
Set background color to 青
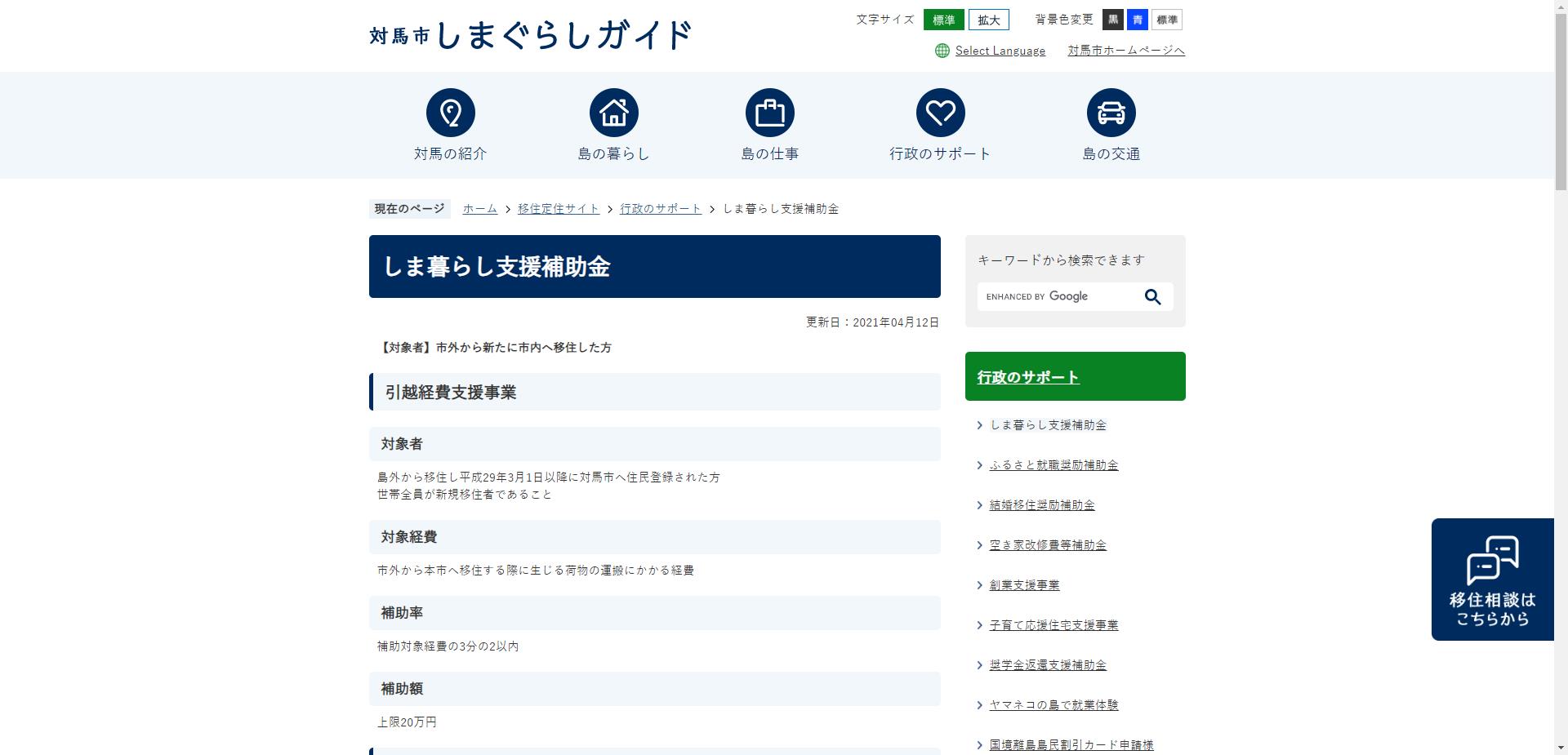point(1138,20)
